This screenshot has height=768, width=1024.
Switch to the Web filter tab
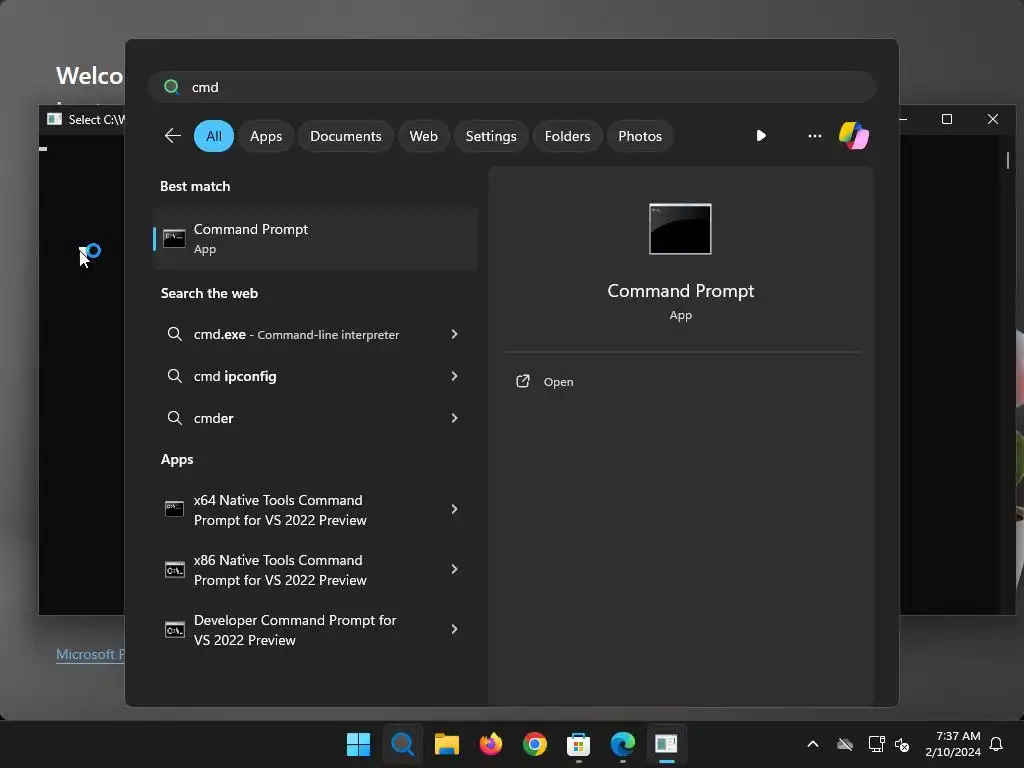coord(423,136)
